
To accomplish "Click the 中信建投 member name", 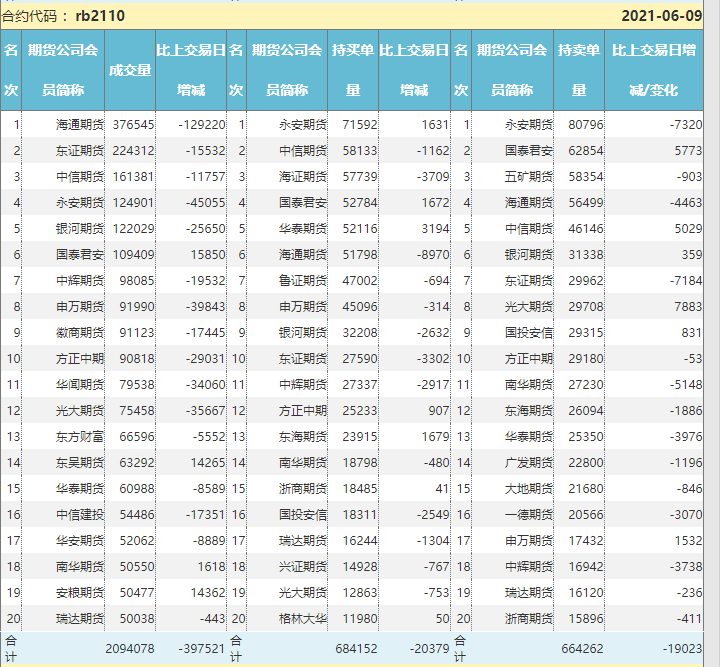I will 80,515.
